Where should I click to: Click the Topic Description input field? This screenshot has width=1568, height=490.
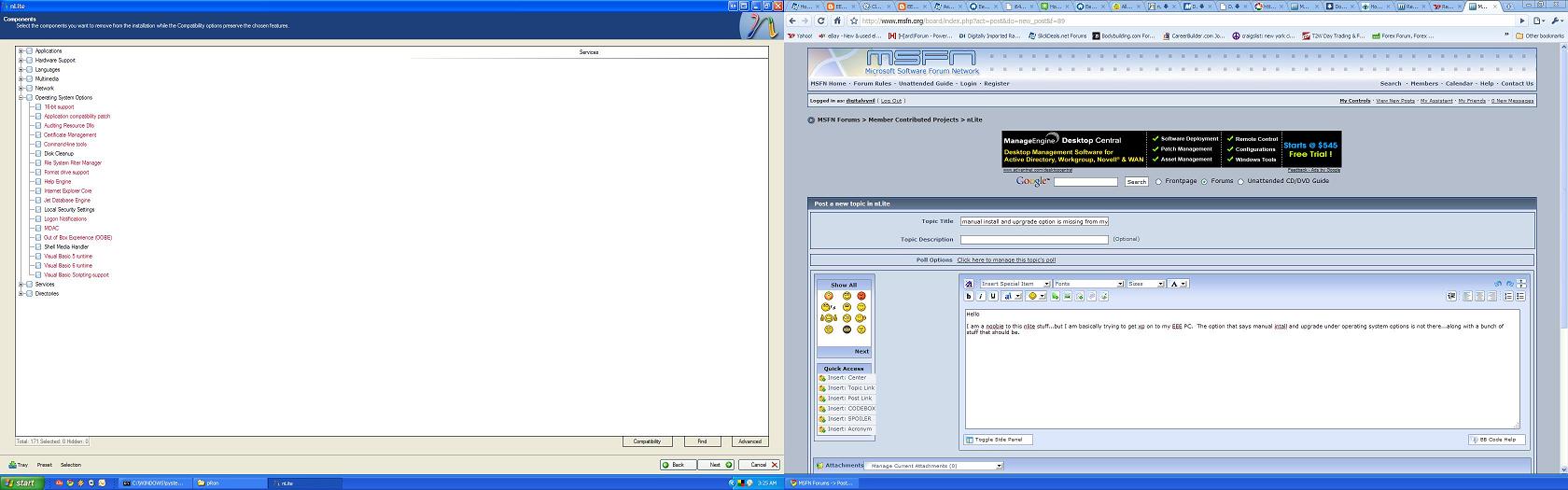click(1034, 239)
